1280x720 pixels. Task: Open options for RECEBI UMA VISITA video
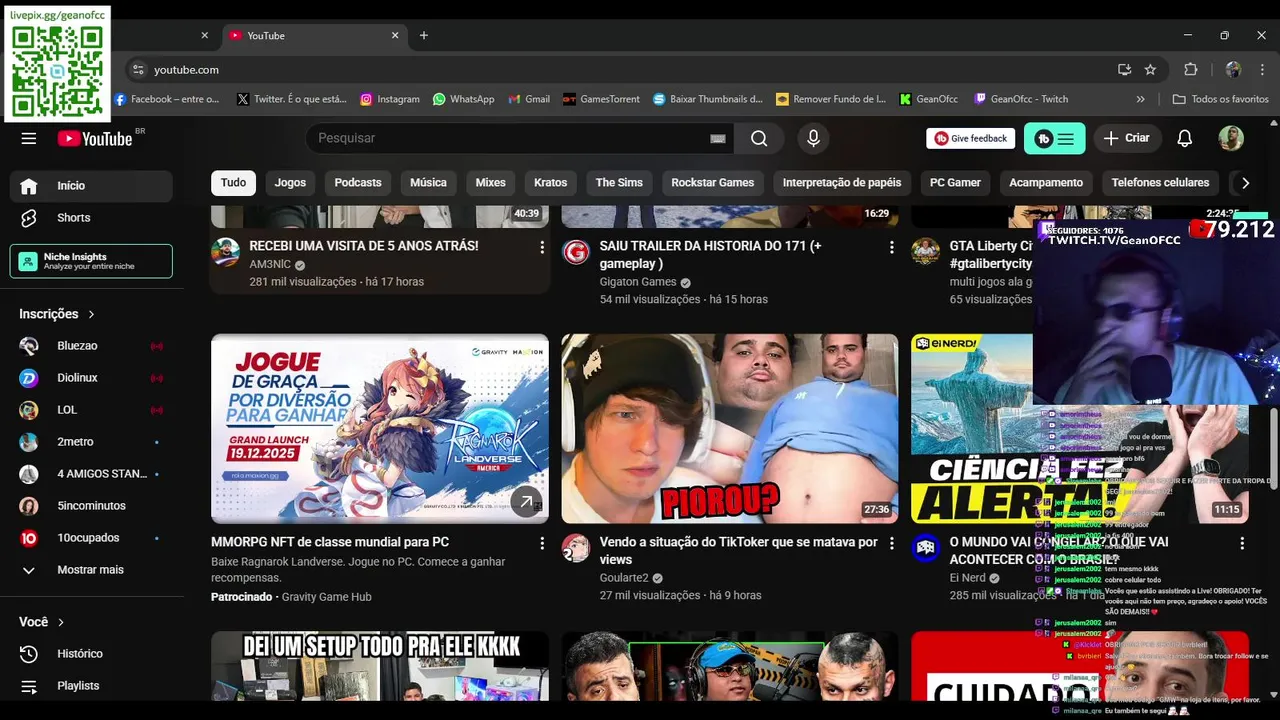(542, 247)
